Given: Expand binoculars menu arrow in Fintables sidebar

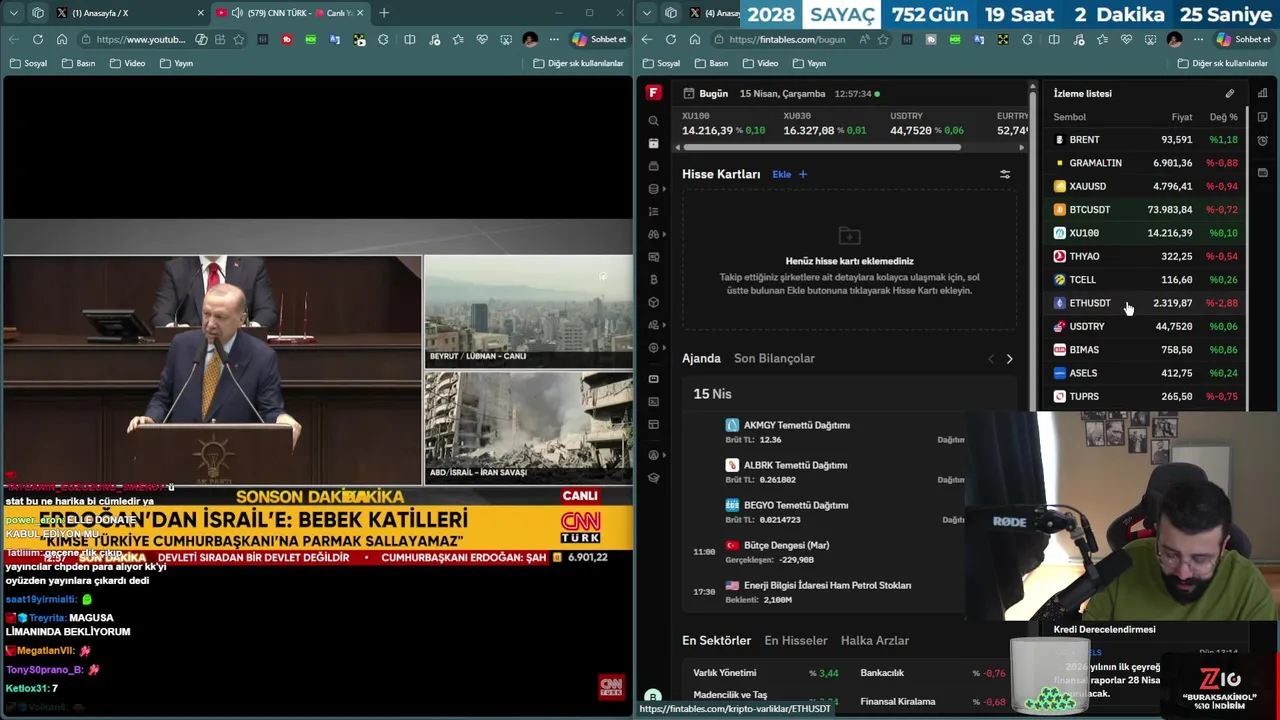Looking at the screenshot, I should click(x=664, y=234).
